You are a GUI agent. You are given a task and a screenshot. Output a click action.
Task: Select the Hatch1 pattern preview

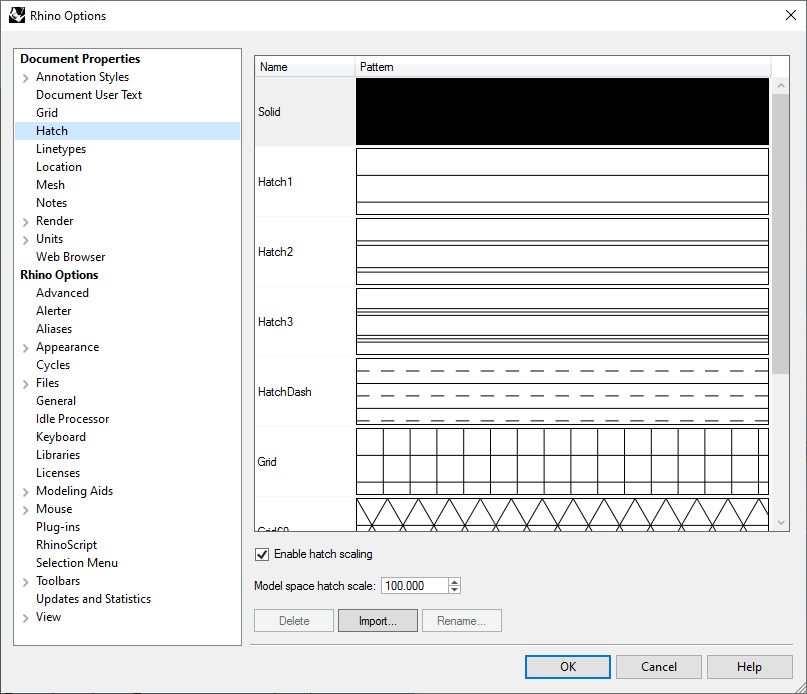(x=562, y=182)
